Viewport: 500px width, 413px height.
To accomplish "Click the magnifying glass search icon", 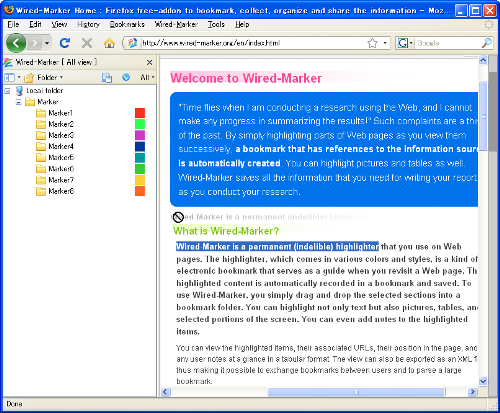I will 487,43.
